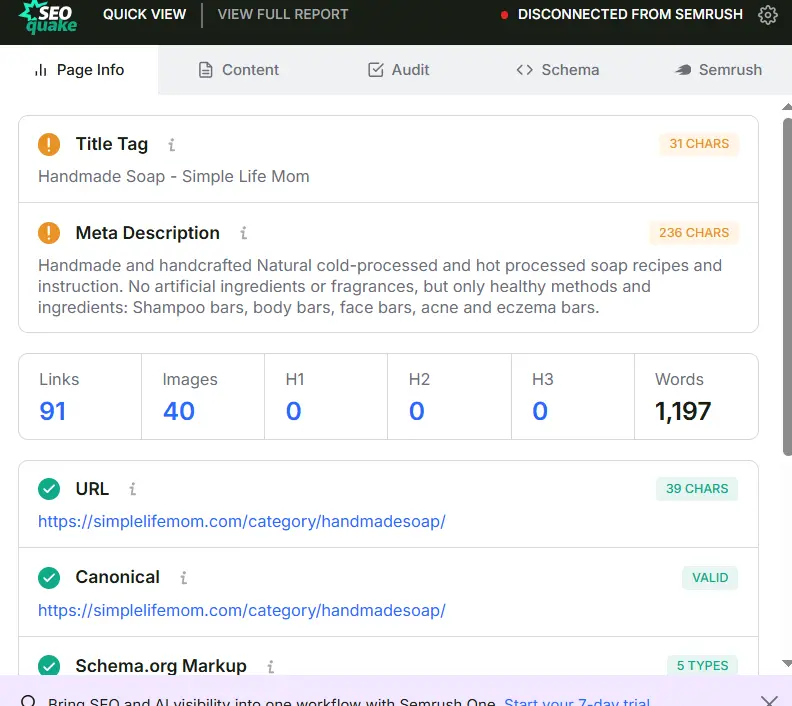This screenshot has height=706, width=792.
Task: Click the 31 CHARS badge
Action: coord(699,144)
